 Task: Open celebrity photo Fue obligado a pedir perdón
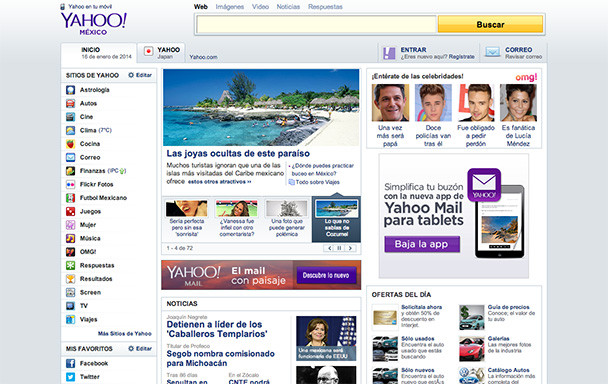(x=476, y=103)
